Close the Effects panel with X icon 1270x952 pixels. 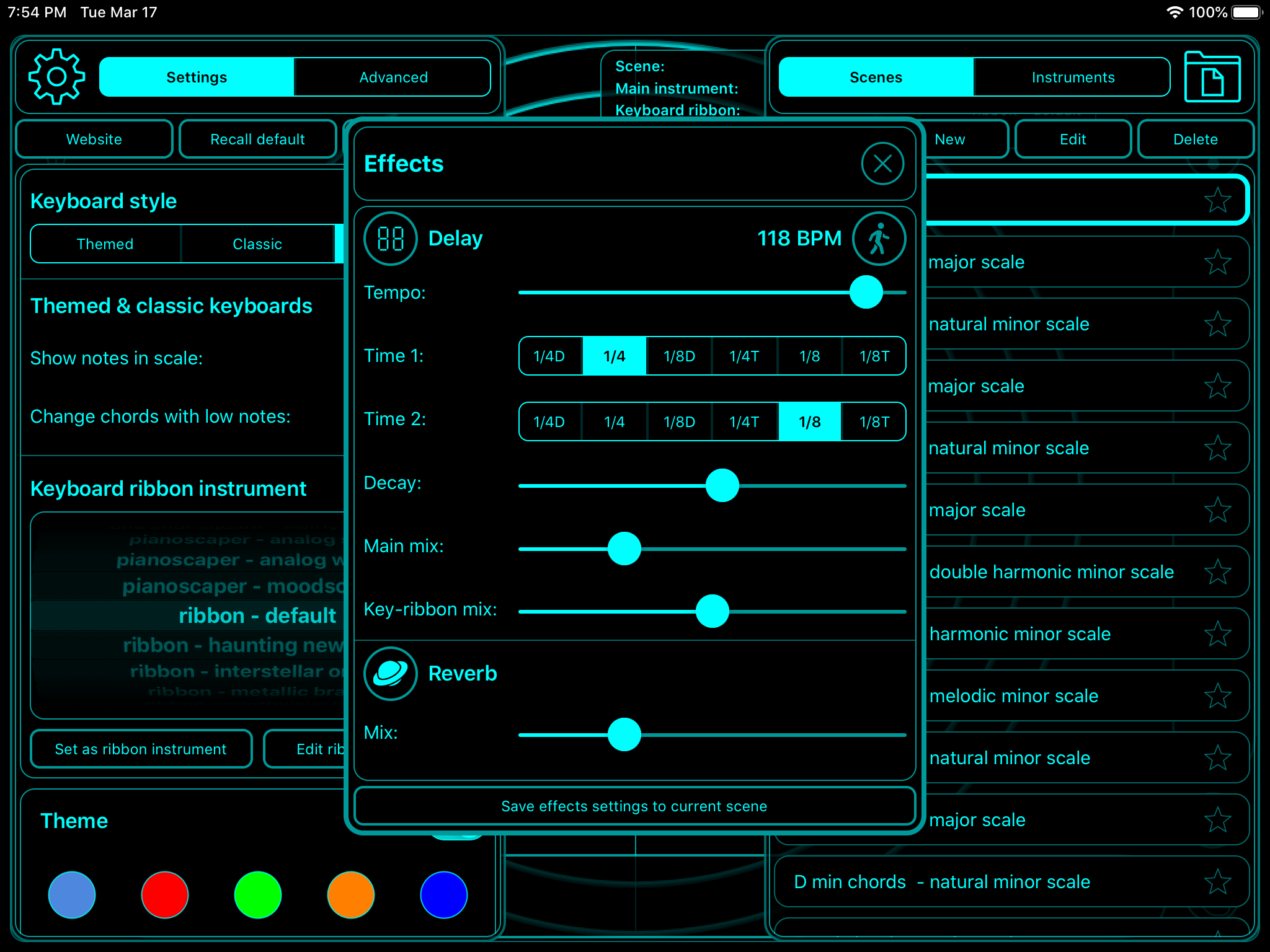[882, 164]
